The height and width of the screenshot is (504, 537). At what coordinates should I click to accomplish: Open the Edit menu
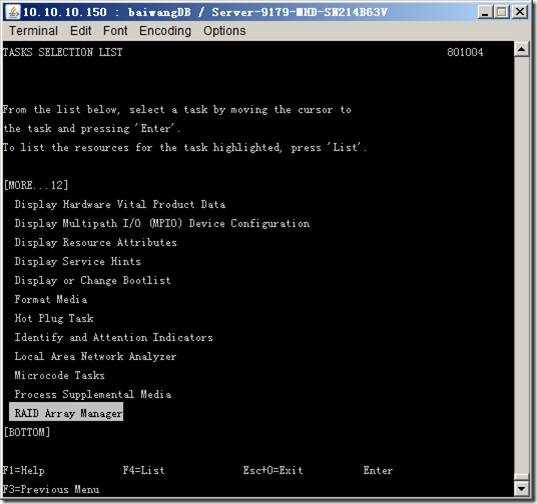tap(80, 31)
